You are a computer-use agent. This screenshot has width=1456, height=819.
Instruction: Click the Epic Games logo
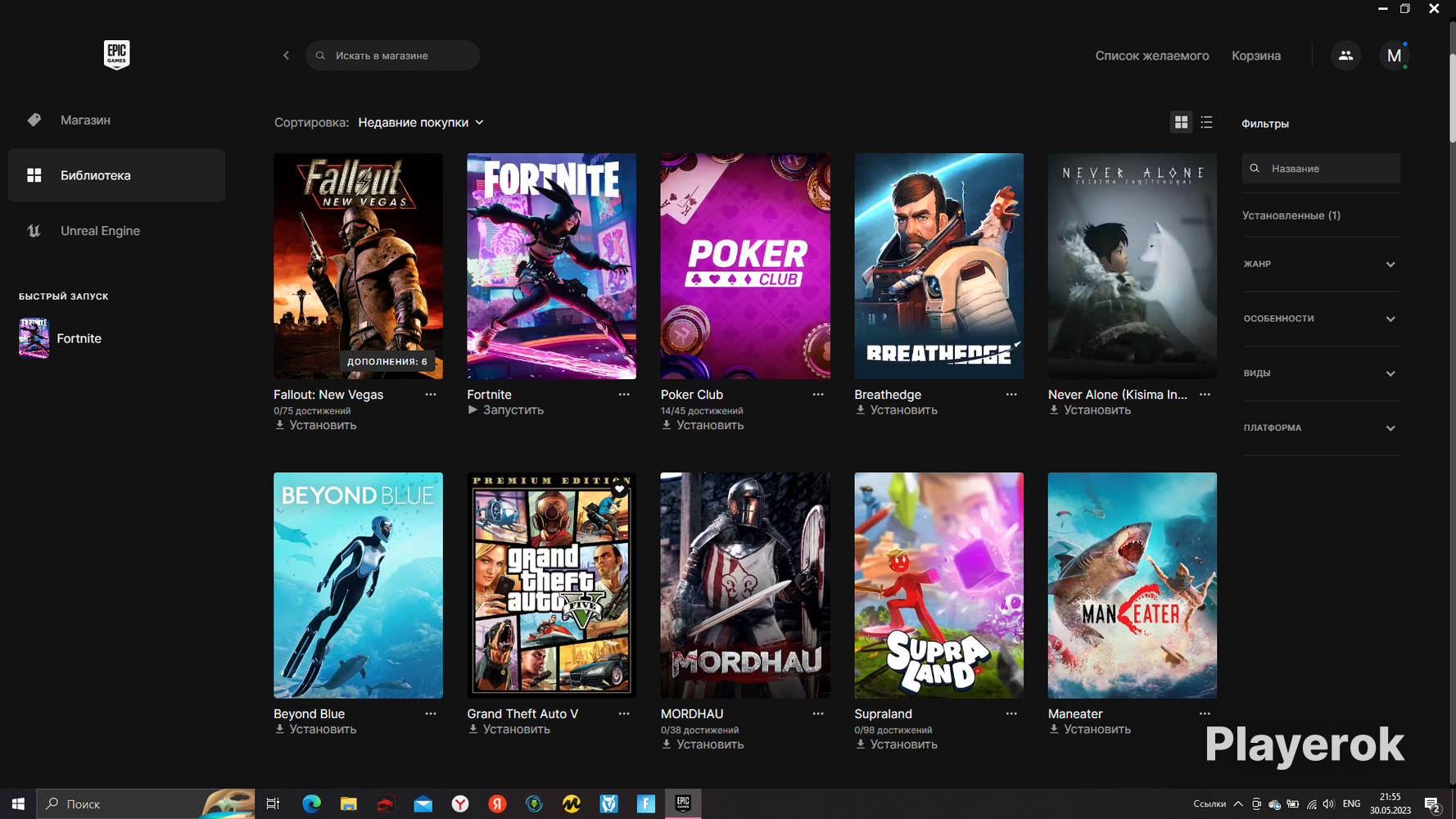(x=116, y=55)
